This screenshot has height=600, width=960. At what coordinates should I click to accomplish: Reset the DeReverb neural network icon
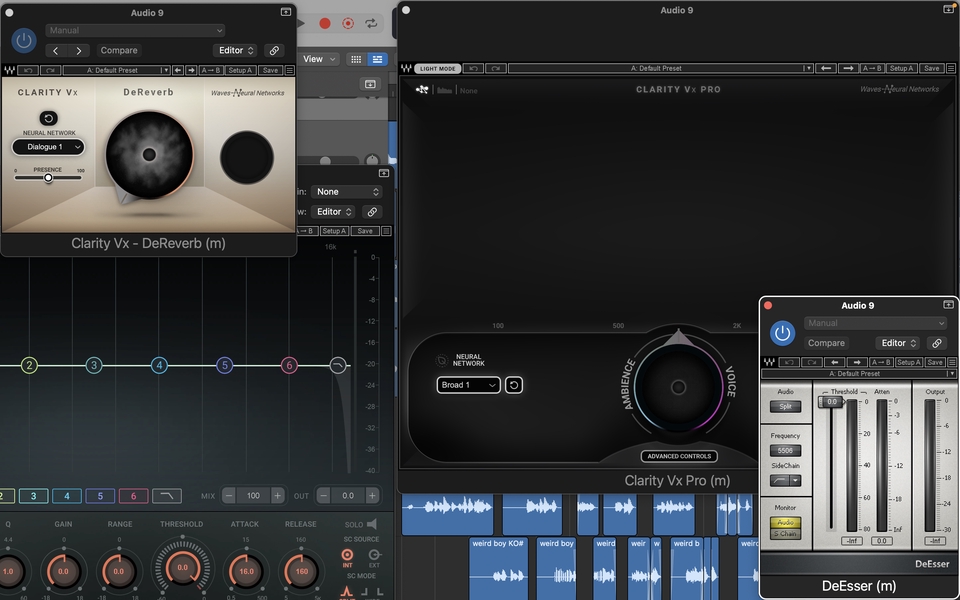[48, 119]
